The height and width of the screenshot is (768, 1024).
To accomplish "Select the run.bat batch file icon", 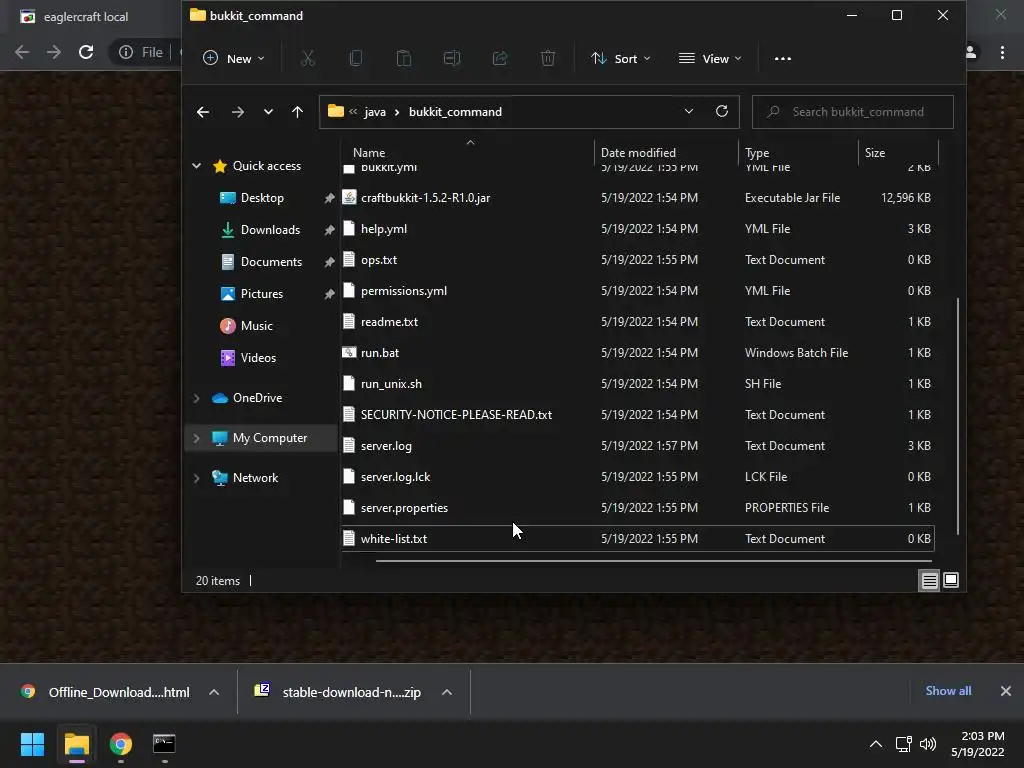I will tap(349, 353).
